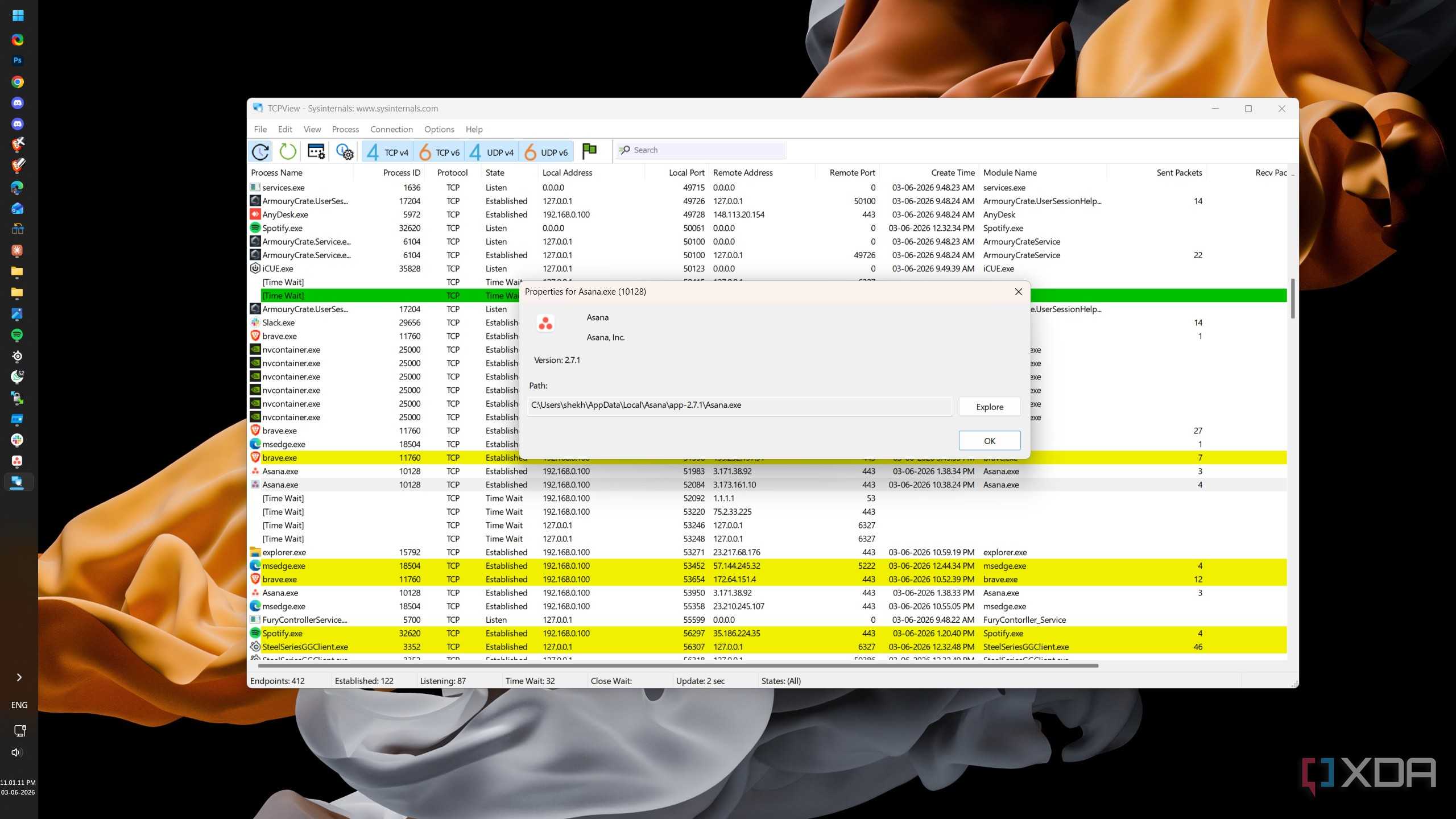The width and height of the screenshot is (1456, 819).
Task: Click the Windows Start button on taskbar
Action: pyautogui.click(x=18, y=15)
